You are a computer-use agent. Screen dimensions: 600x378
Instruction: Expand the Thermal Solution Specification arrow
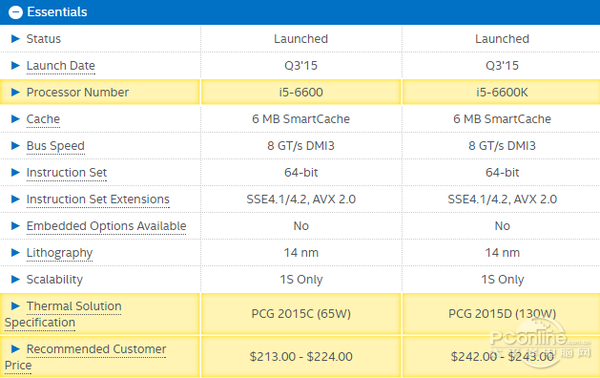15,306
